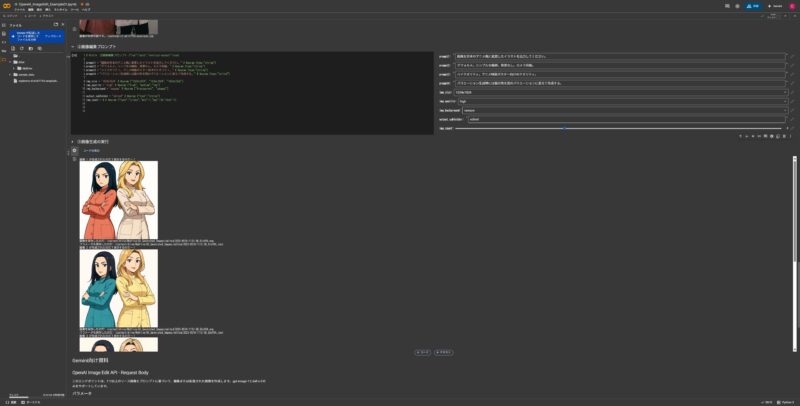Collapse the image edit prompt section
Screen dimensions: 800x406
(73, 46)
